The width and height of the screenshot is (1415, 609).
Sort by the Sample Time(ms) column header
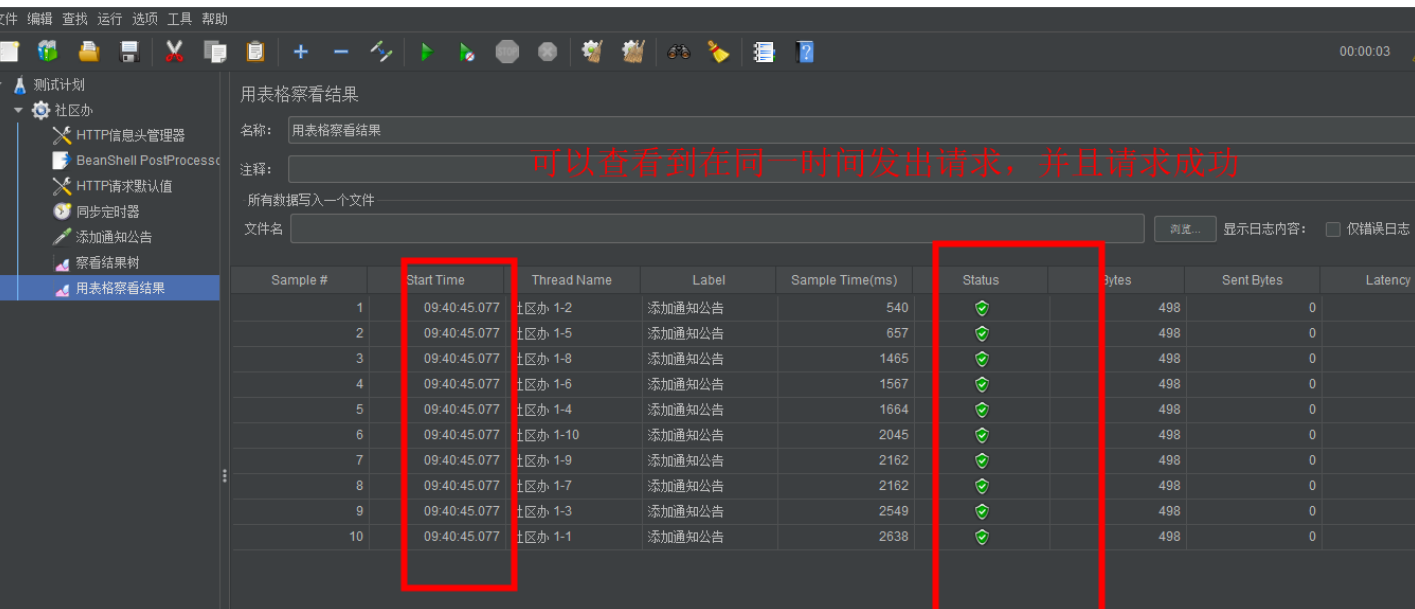tap(844, 280)
